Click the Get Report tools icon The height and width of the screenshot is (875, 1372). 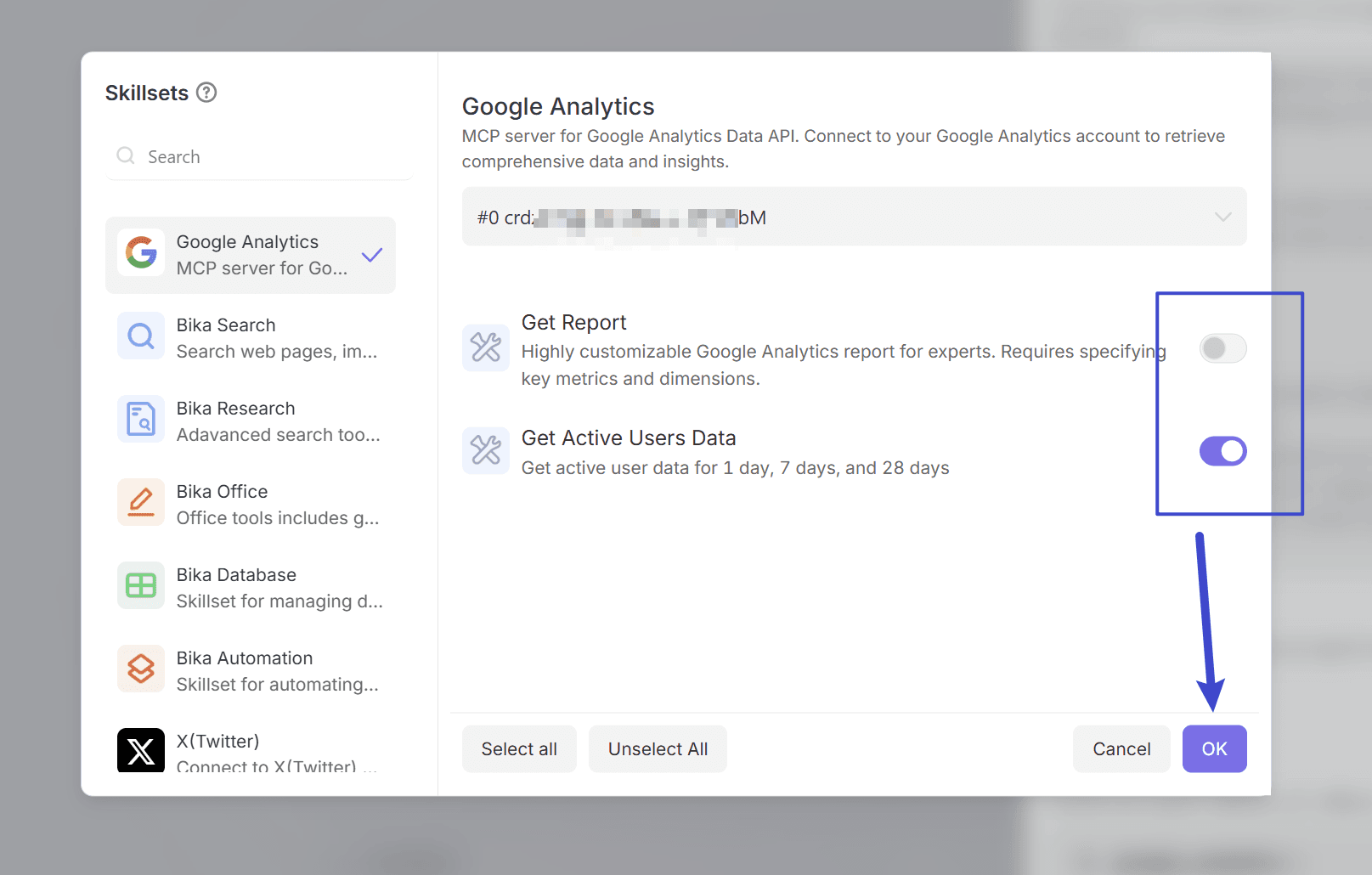486,347
